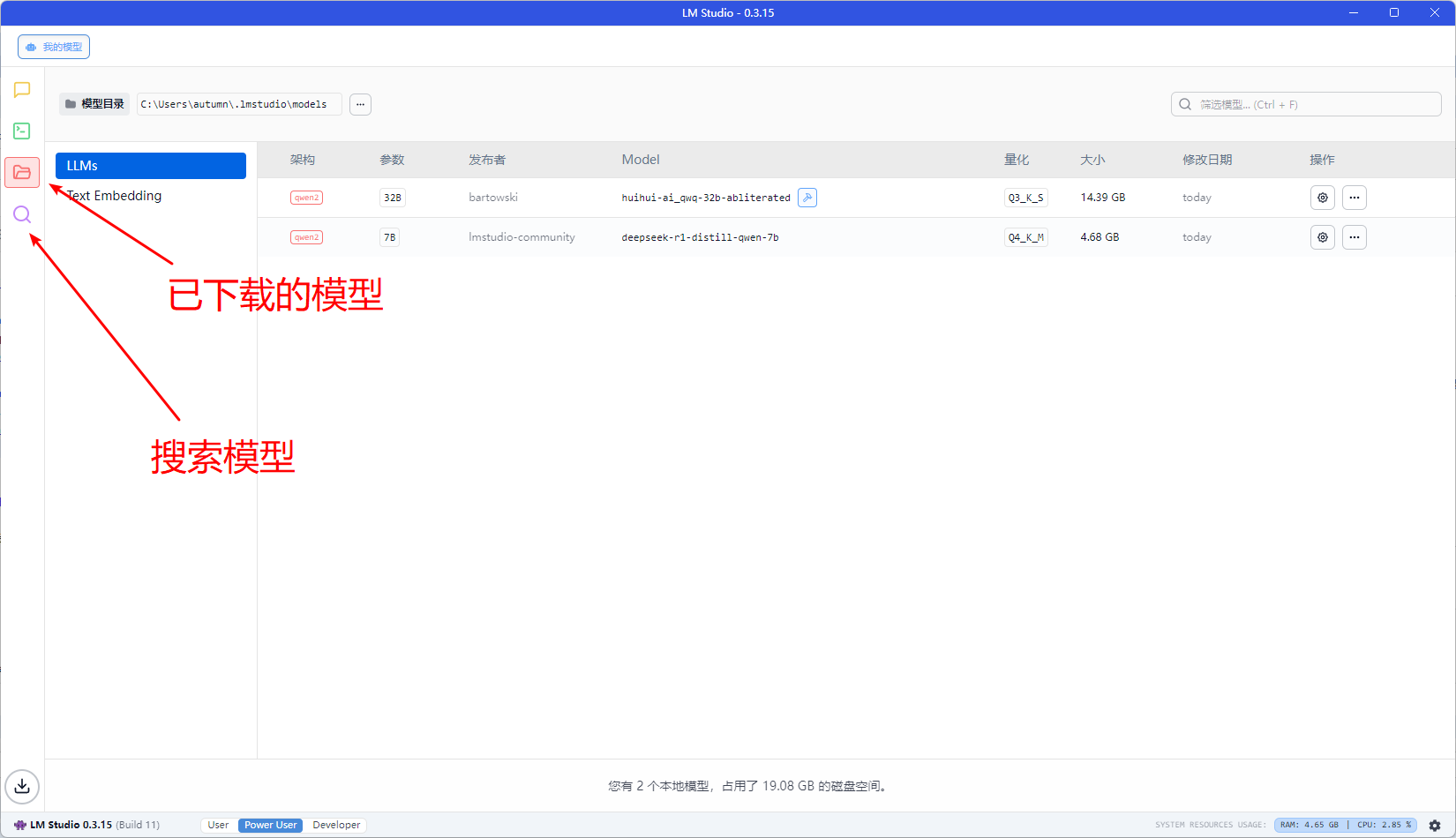Open the Developer terminal sidebar icon
Screen dimensions: 1456x838
point(22,131)
